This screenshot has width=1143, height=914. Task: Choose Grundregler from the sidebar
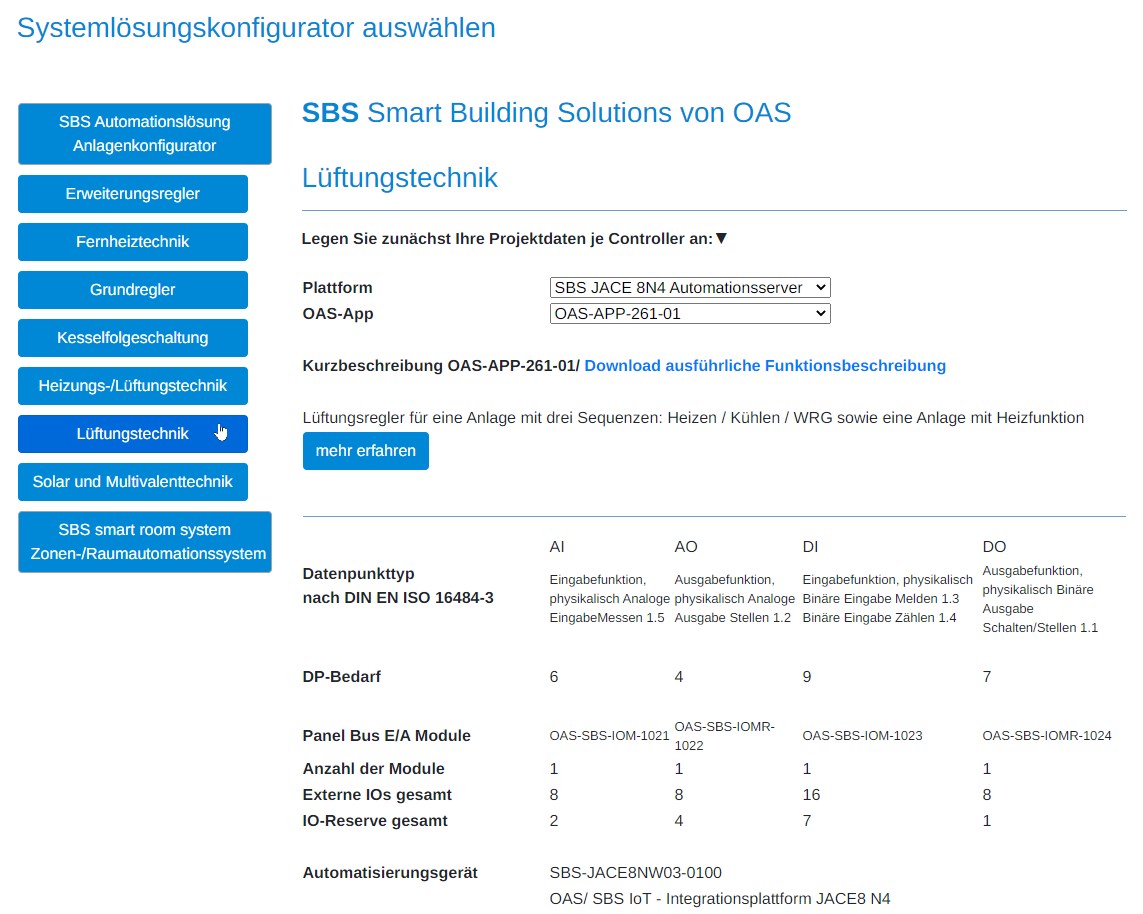point(133,290)
